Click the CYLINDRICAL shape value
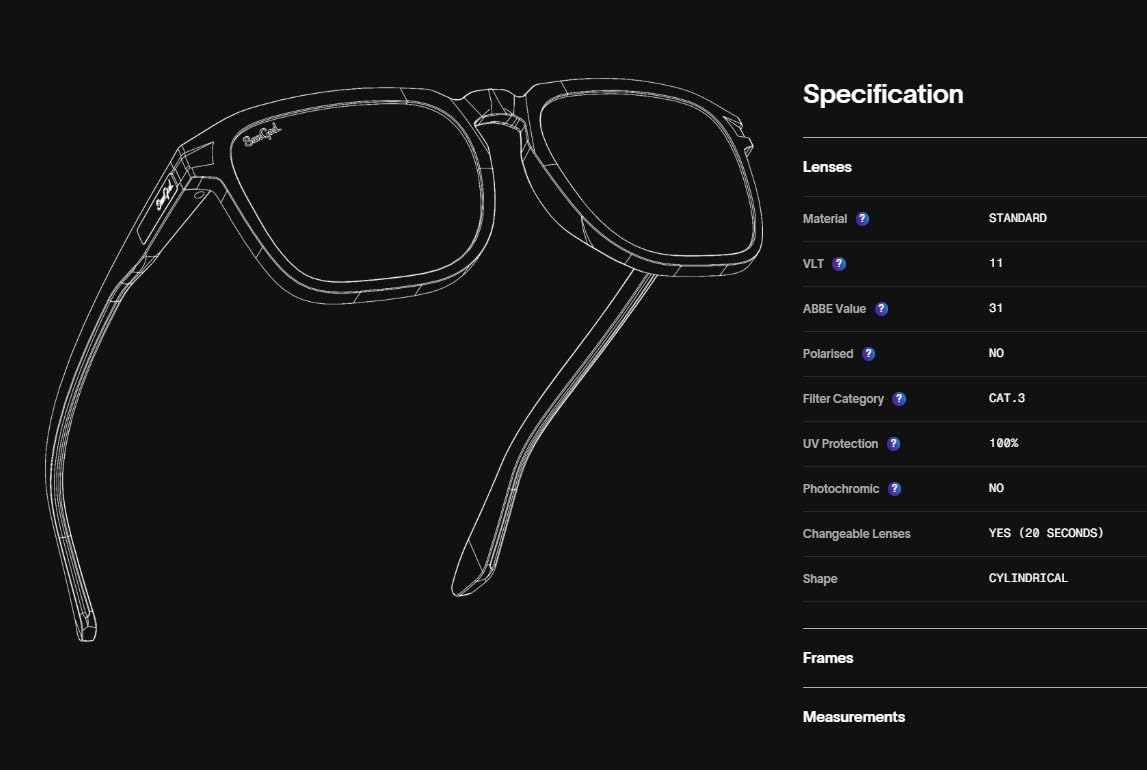 coord(1028,578)
